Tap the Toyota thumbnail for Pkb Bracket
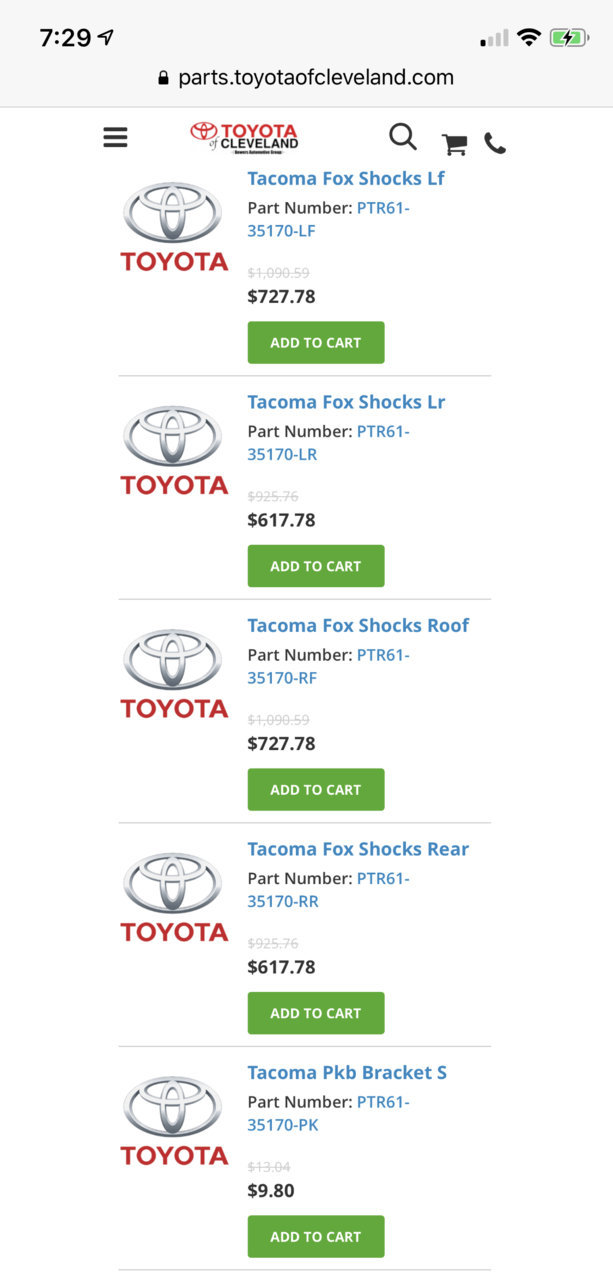613x1279 pixels. point(174,1120)
